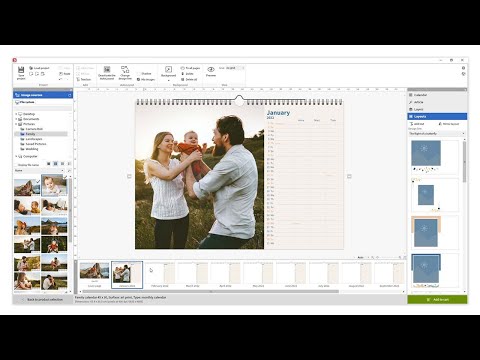Click Delete all in the Background group
The image size is (480, 360).
pos(189,79)
